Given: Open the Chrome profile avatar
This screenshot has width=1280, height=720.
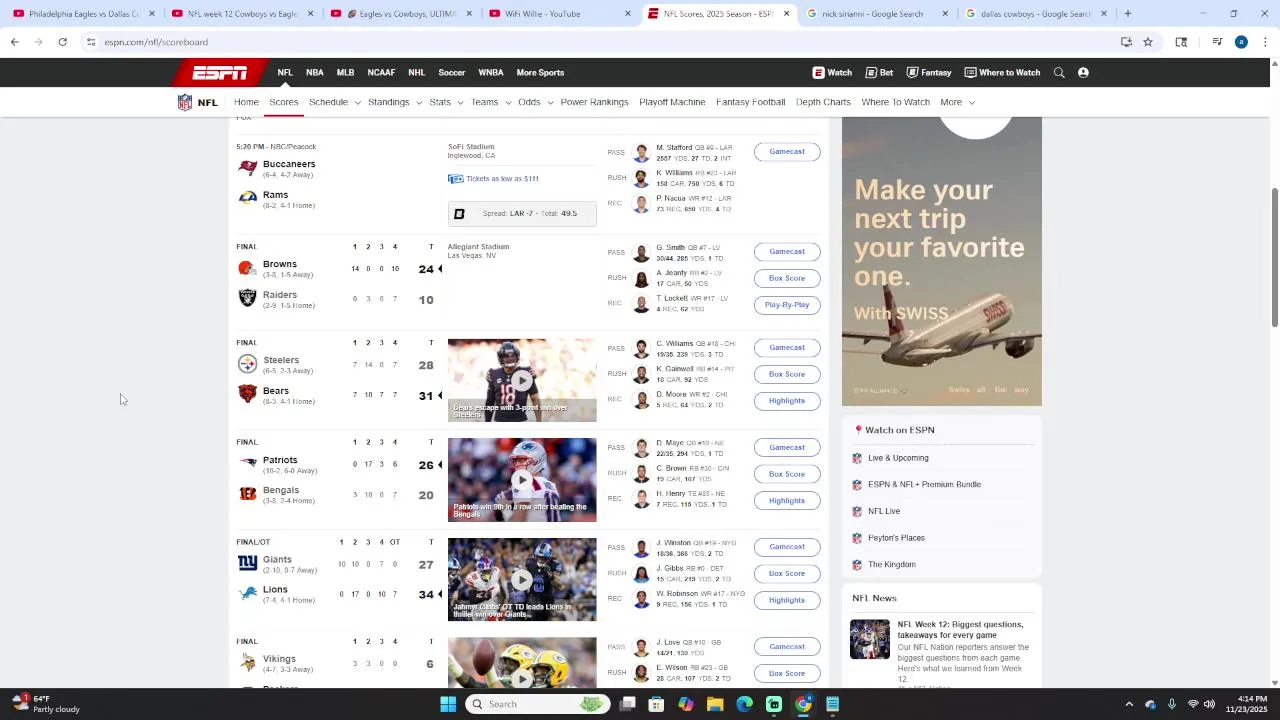Looking at the screenshot, I should tap(1241, 42).
